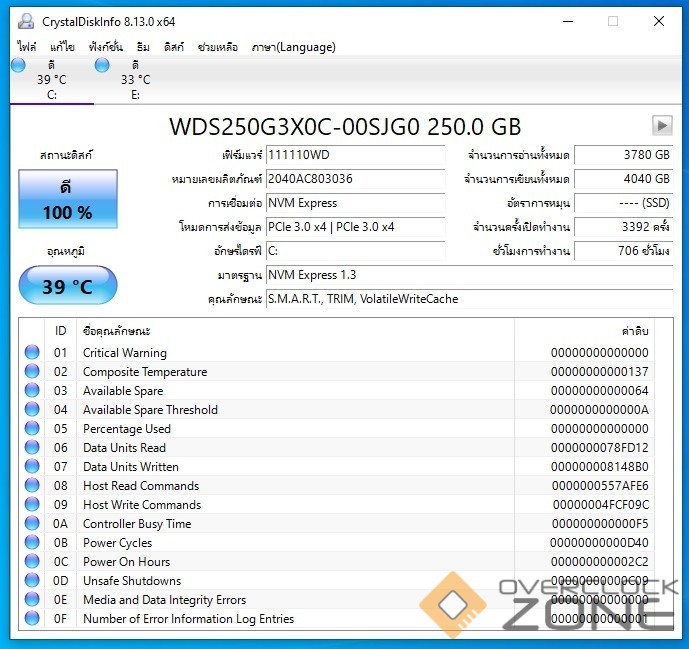Click raw value 00000000002C2

[600, 562]
